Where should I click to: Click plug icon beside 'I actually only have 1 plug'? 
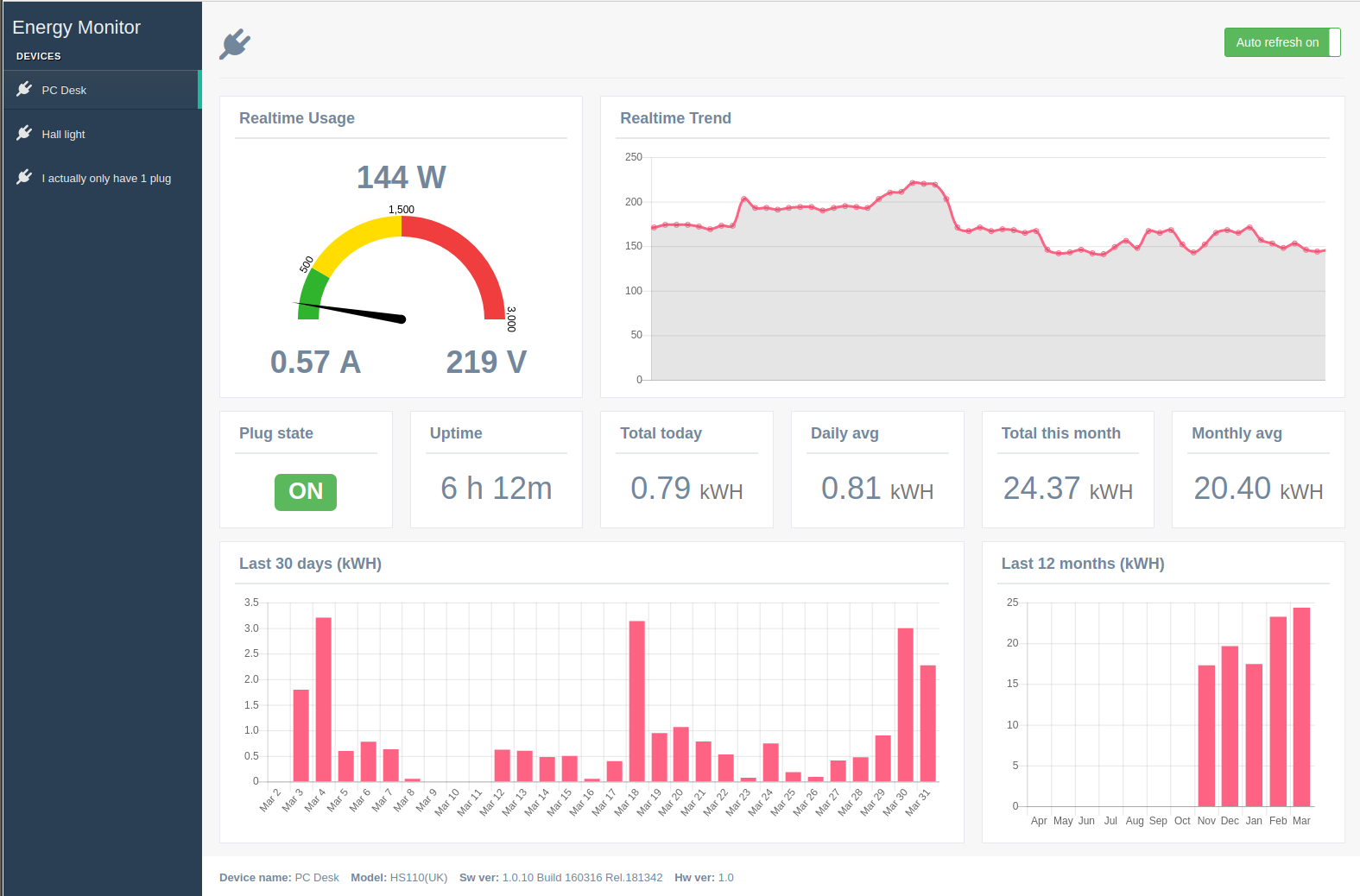24,177
